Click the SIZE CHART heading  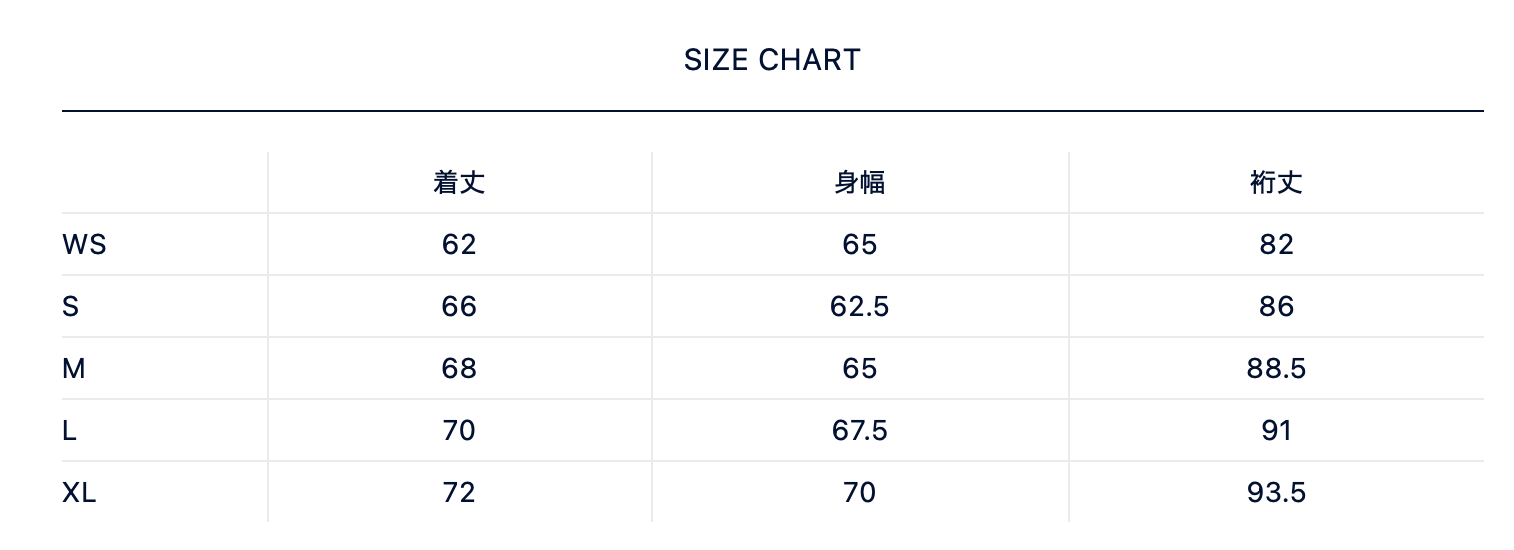click(x=772, y=60)
